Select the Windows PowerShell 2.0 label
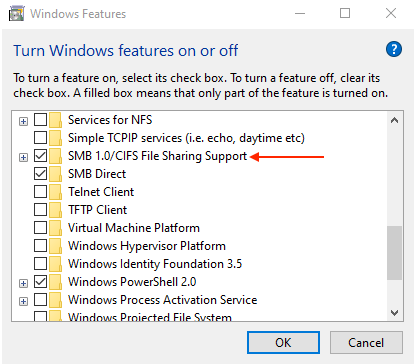 [x=132, y=282]
